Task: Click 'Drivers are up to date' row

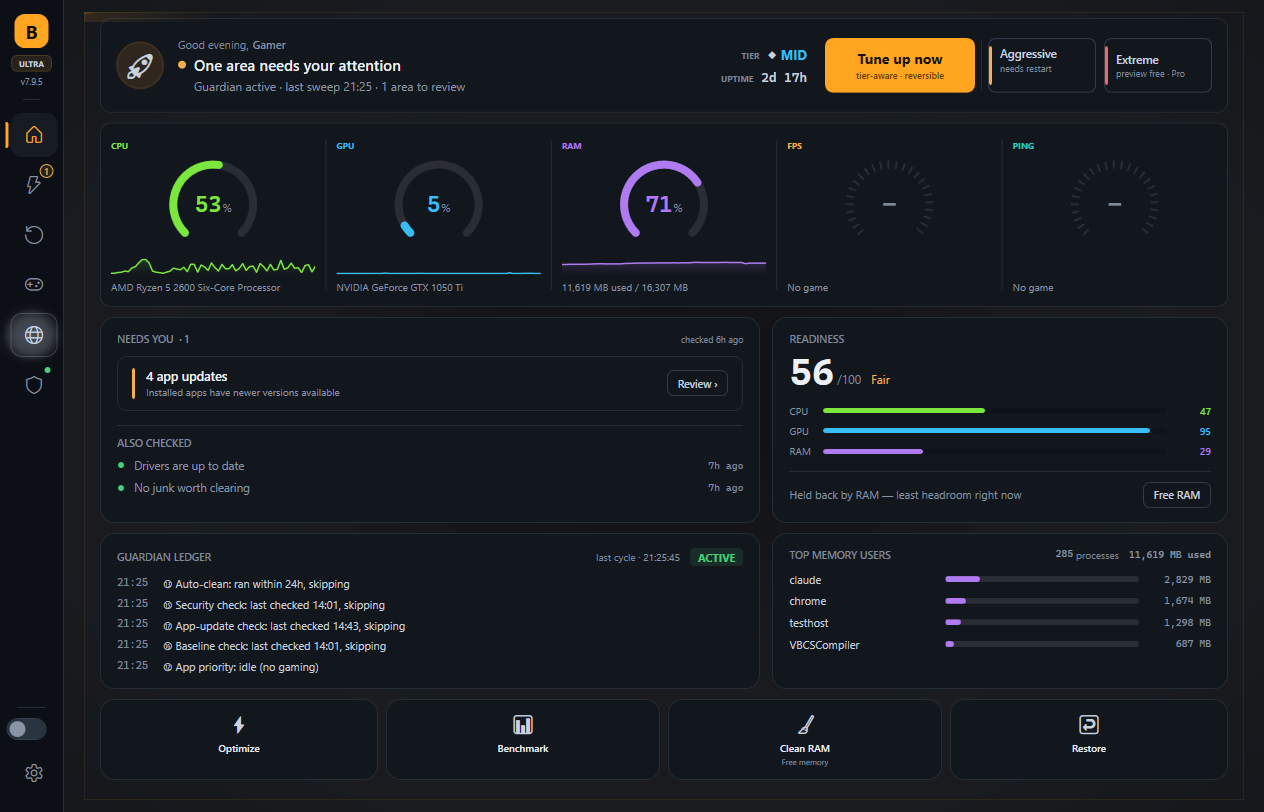Action: pos(430,466)
